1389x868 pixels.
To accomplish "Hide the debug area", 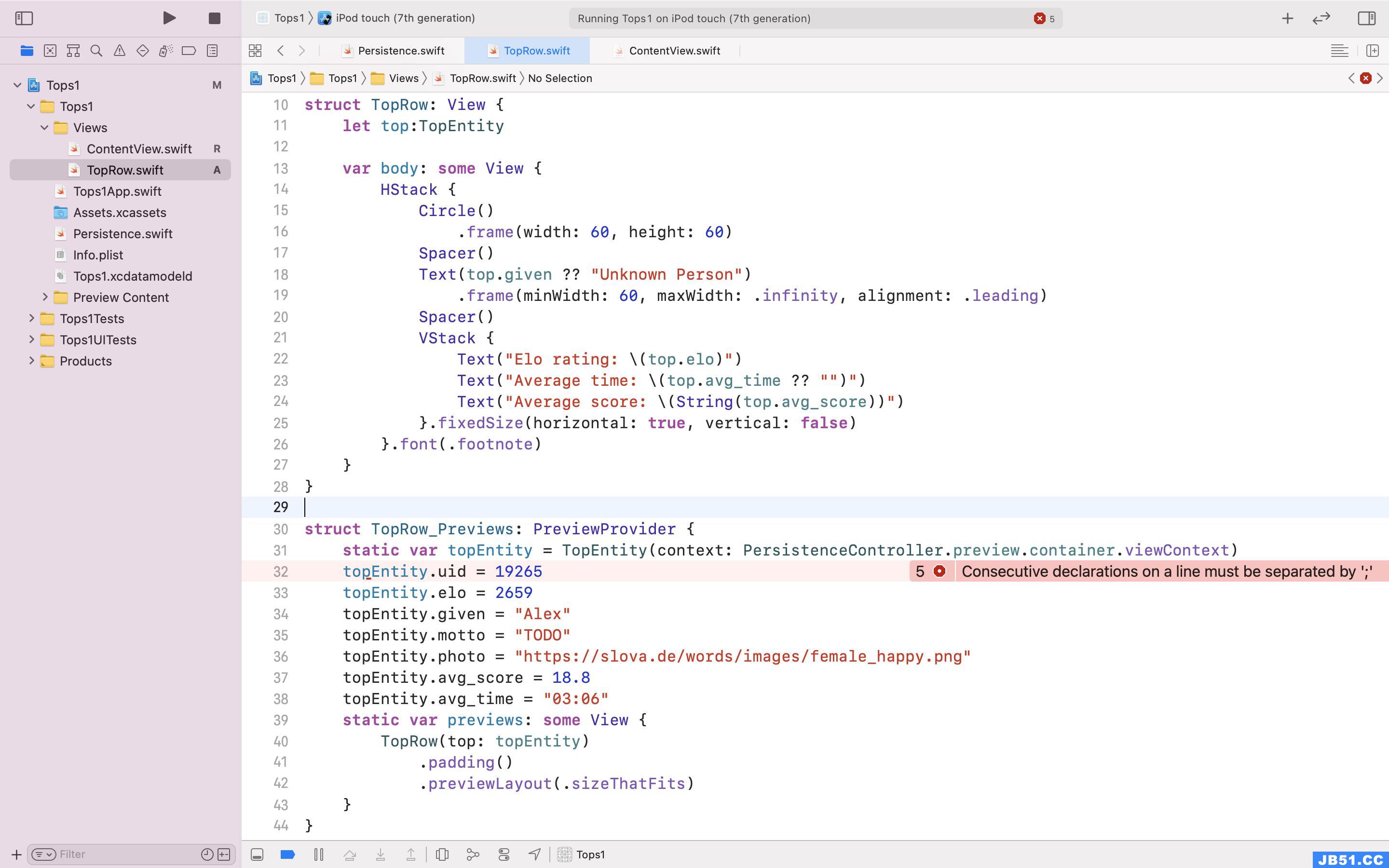I will point(257,854).
